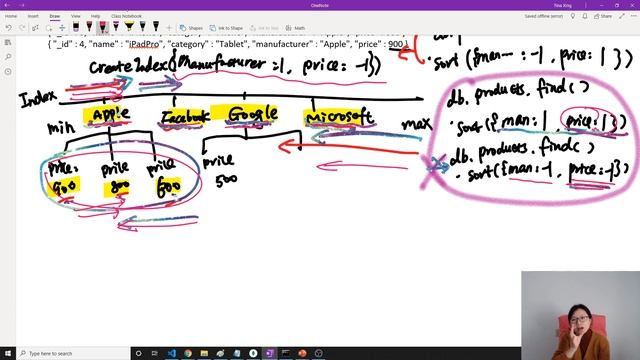
Task: Choose the Add or Remove Space tool
Action: click(x=62, y=28)
